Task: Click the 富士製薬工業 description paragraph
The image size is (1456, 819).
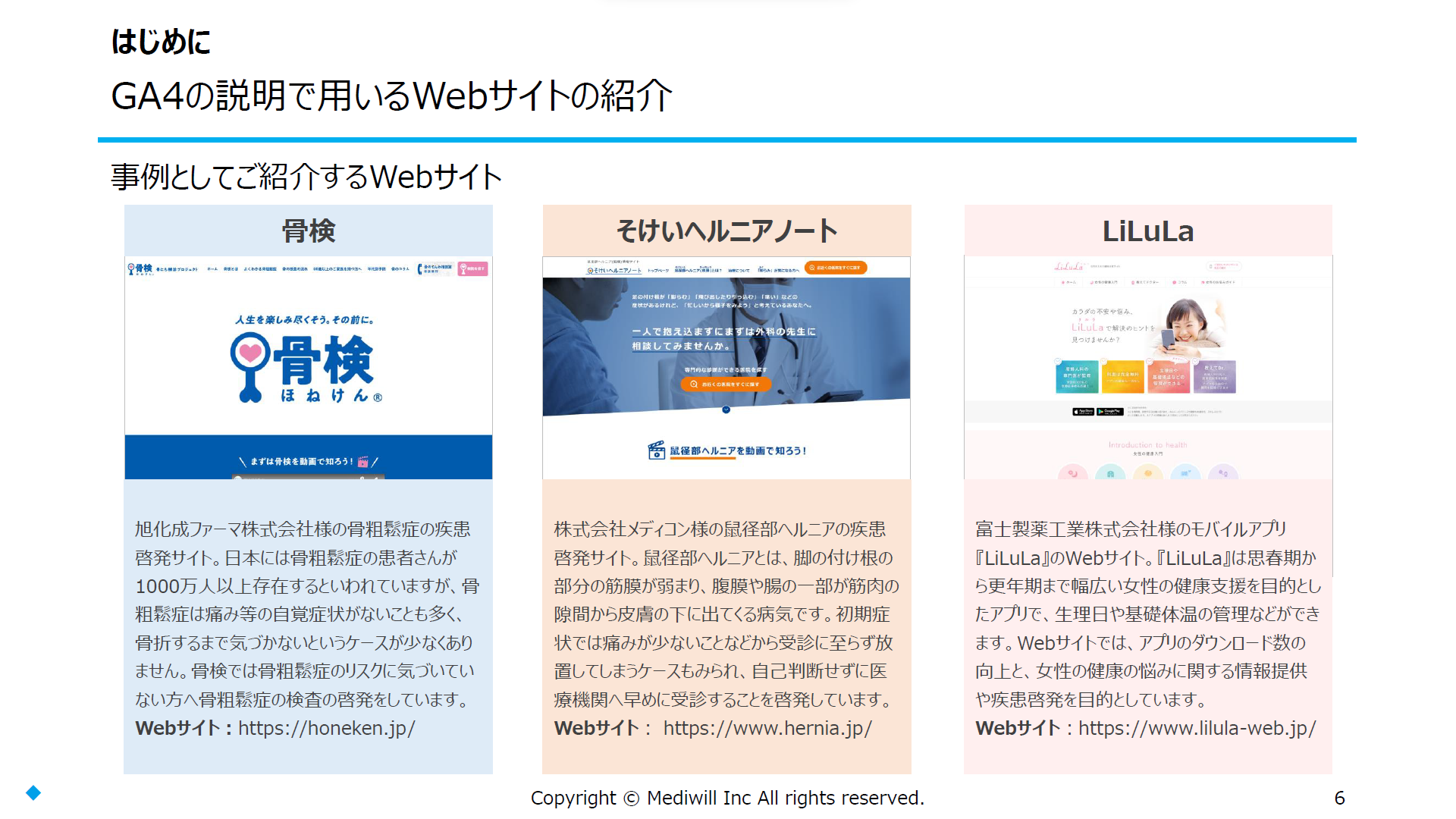Action: (x=1148, y=614)
